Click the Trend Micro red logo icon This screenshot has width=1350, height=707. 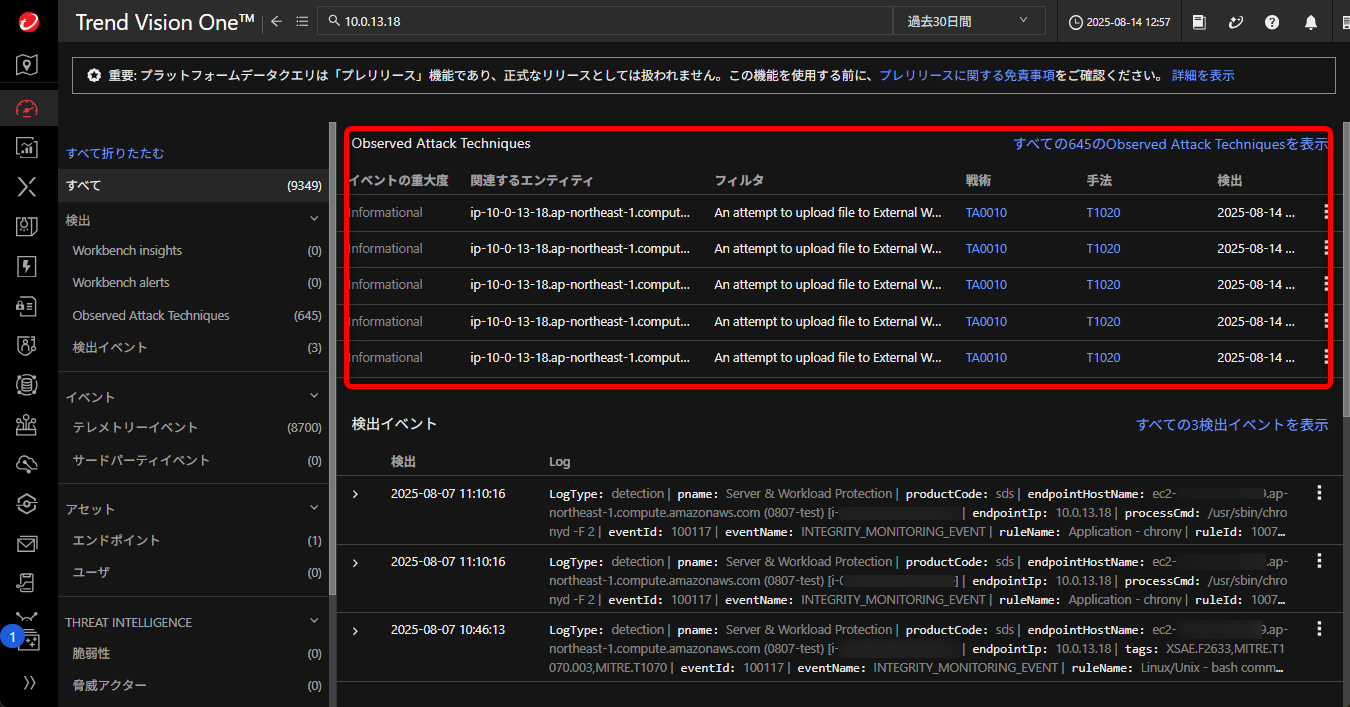pos(28,21)
